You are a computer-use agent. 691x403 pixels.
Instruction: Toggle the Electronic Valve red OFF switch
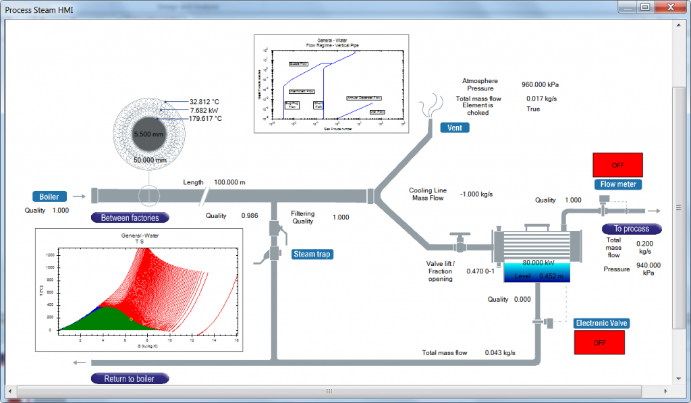click(599, 342)
